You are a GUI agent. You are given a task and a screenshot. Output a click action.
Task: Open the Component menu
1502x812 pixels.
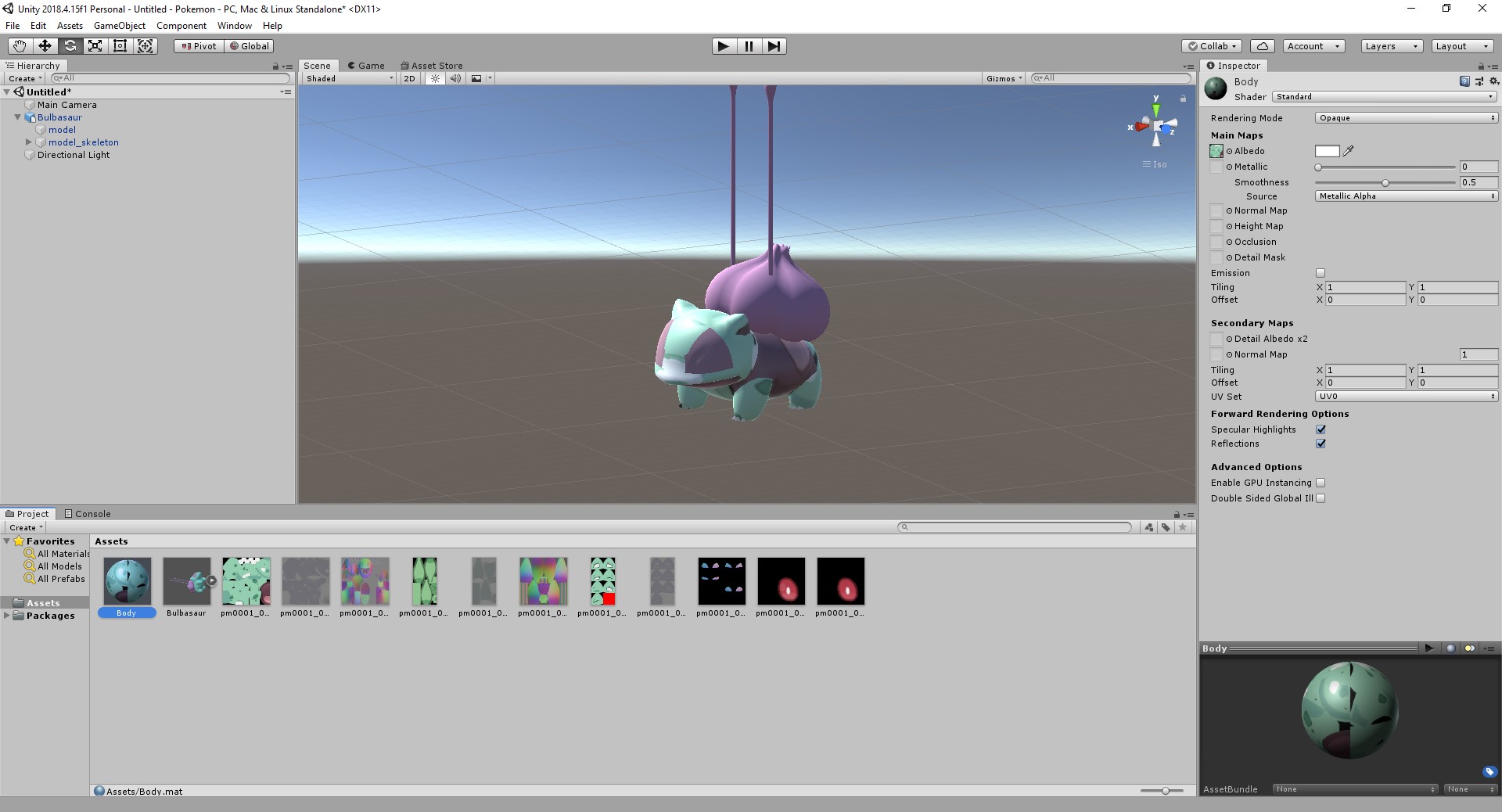[x=181, y=26]
